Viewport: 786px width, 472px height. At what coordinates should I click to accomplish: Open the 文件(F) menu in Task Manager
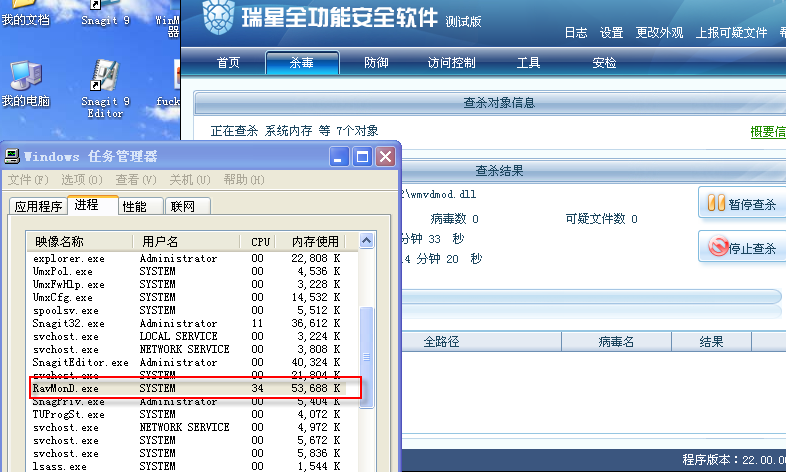pos(28,179)
